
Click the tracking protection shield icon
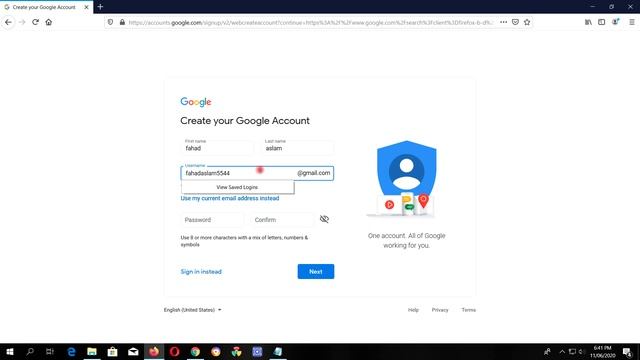pyautogui.click(x=110, y=22)
